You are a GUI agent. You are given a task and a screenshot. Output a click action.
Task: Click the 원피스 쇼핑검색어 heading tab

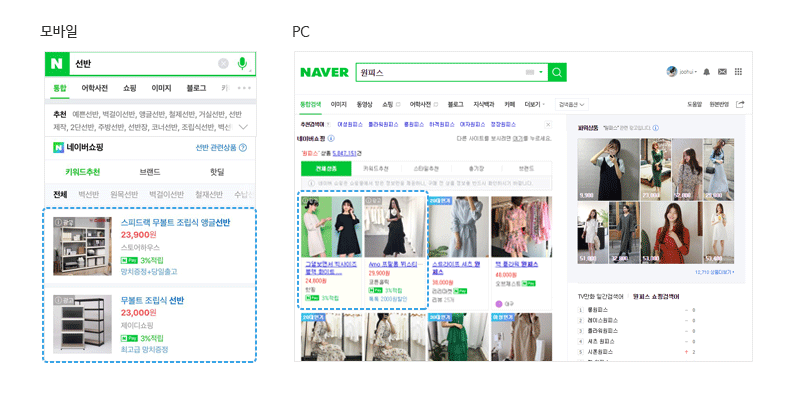tap(656, 297)
